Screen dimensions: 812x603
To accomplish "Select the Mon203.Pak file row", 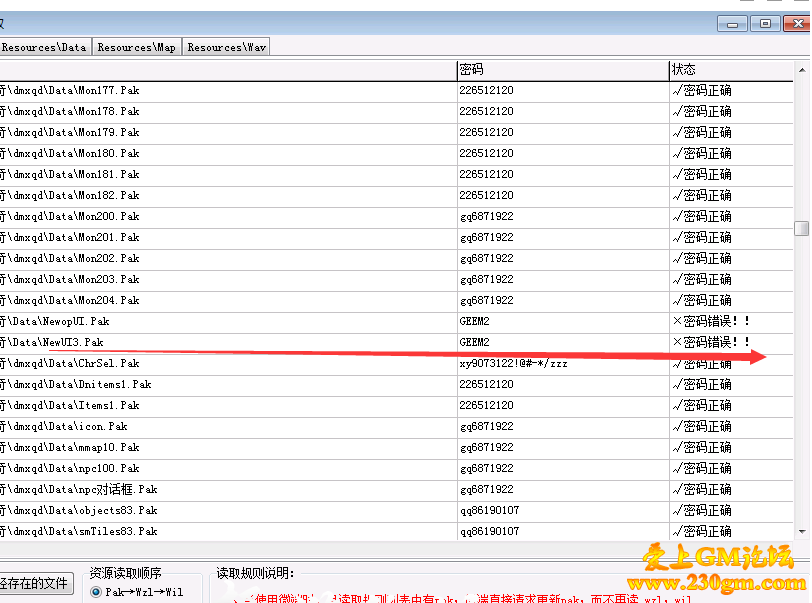I will (396, 280).
